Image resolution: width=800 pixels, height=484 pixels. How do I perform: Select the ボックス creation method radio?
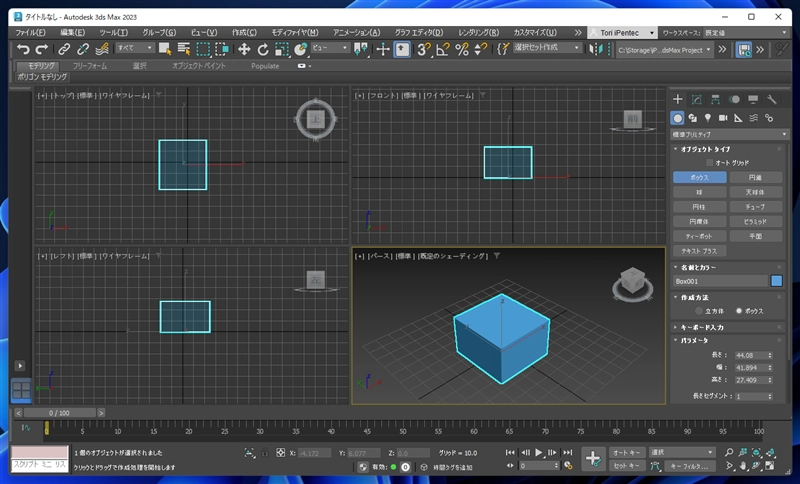[738, 311]
